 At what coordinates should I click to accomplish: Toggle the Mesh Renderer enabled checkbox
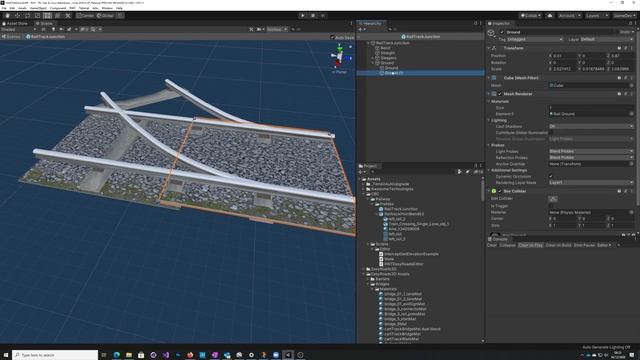click(x=500, y=94)
